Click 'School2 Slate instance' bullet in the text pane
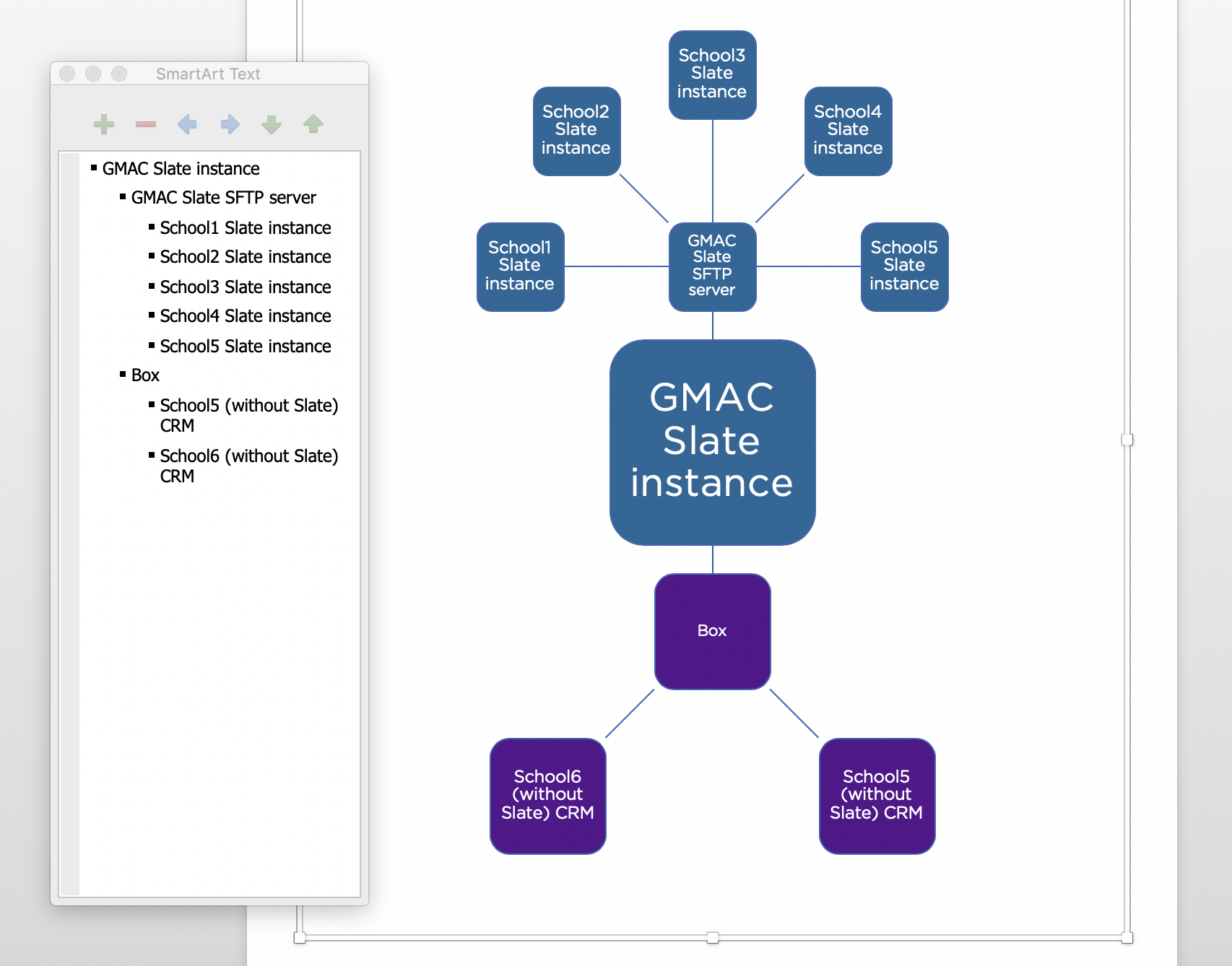This screenshot has height=966, width=1232. coord(246,257)
